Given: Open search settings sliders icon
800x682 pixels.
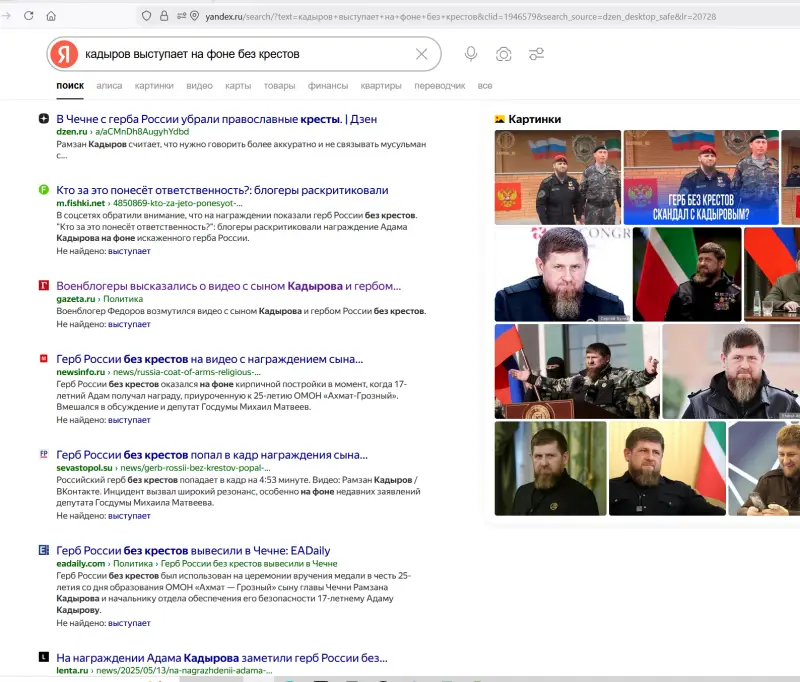Looking at the screenshot, I should pos(537,54).
